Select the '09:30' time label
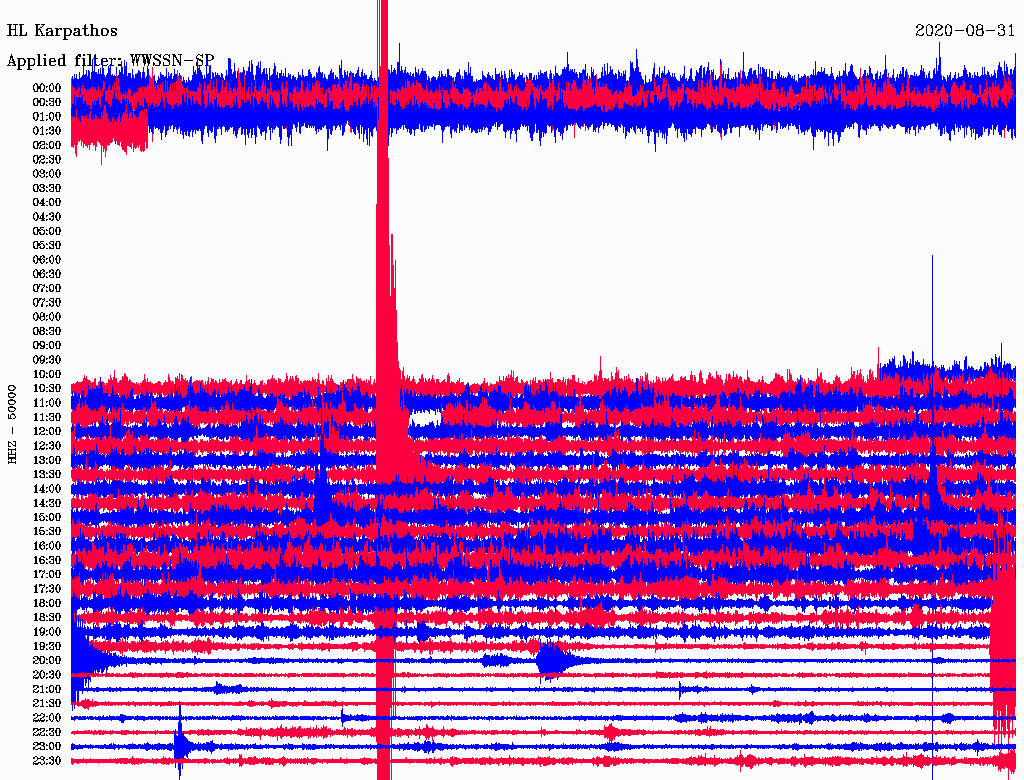This screenshot has height=780, width=1024. click(47, 360)
